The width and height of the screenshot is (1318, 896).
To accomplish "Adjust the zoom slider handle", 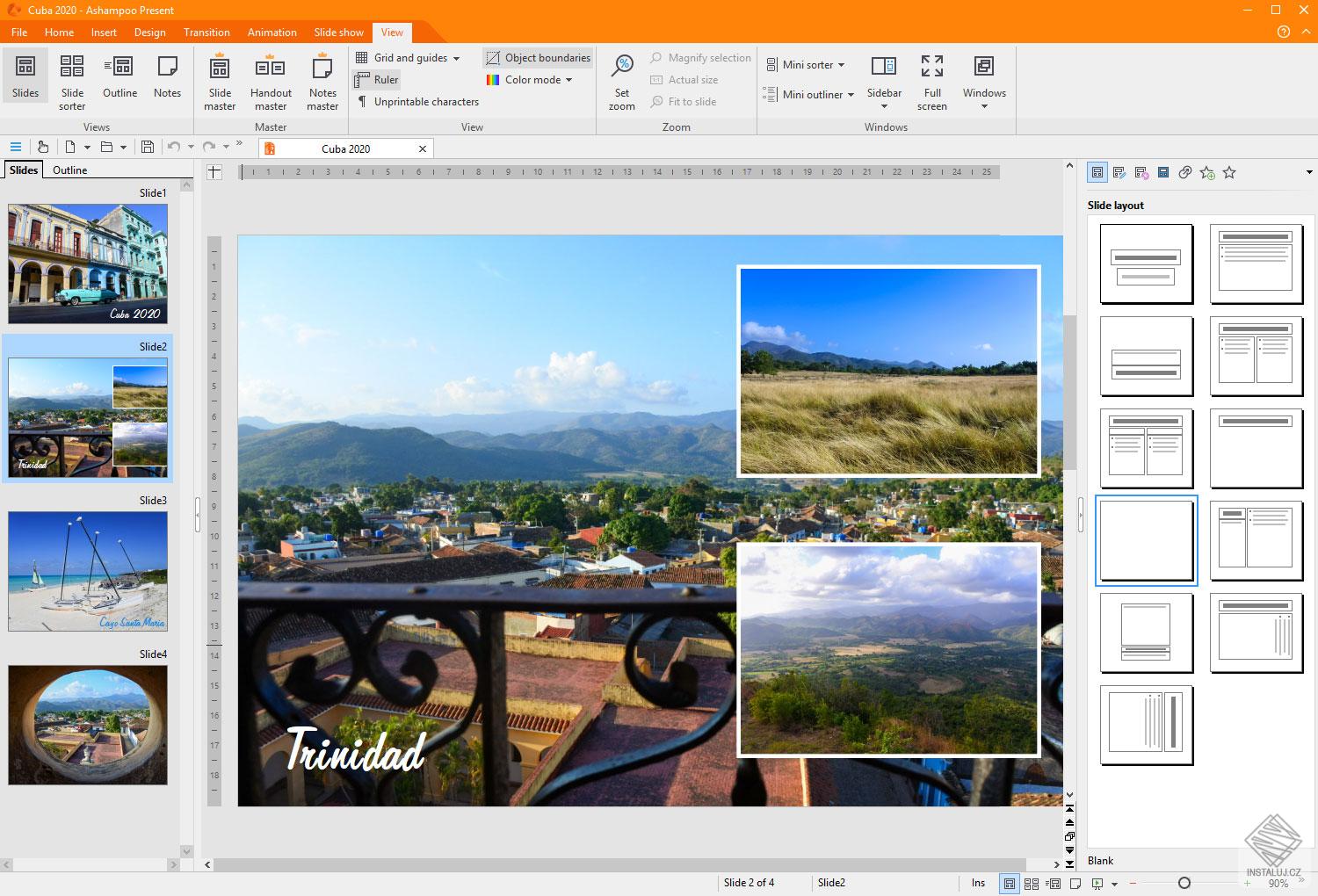I will click(1184, 883).
